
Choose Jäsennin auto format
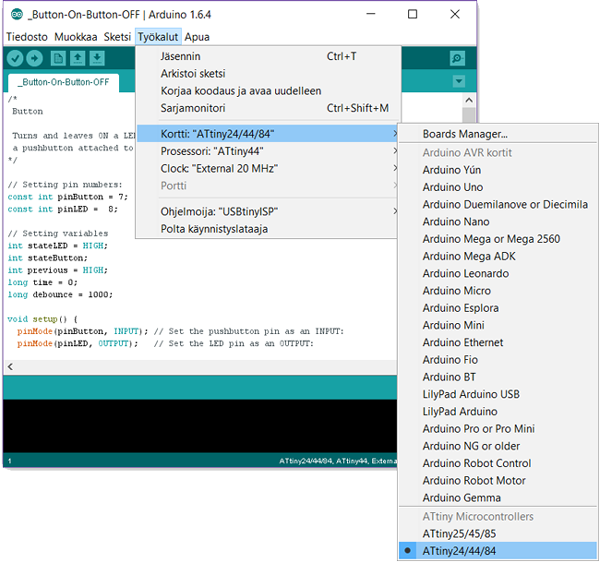click(267, 56)
